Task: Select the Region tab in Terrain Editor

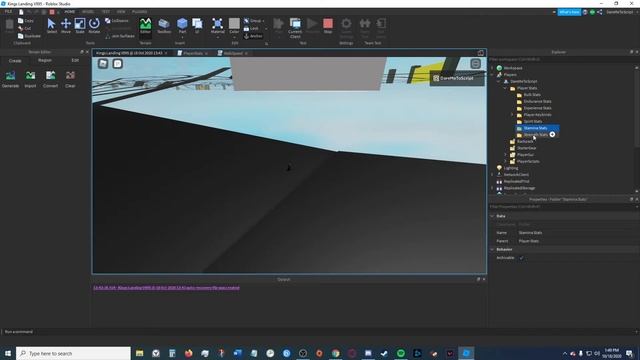Action: (x=45, y=60)
